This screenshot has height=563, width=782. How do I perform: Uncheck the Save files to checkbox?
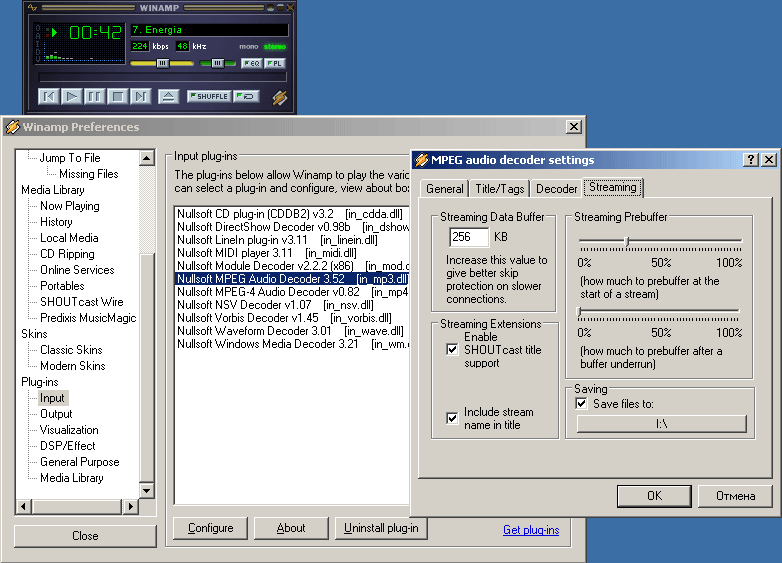[581, 403]
